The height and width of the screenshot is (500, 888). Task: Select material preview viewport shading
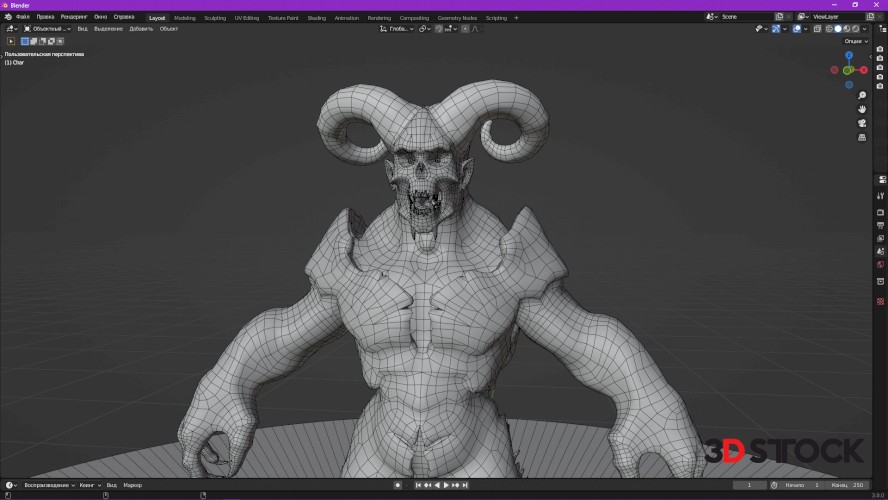pyautogui.click(x=847, y=29)
